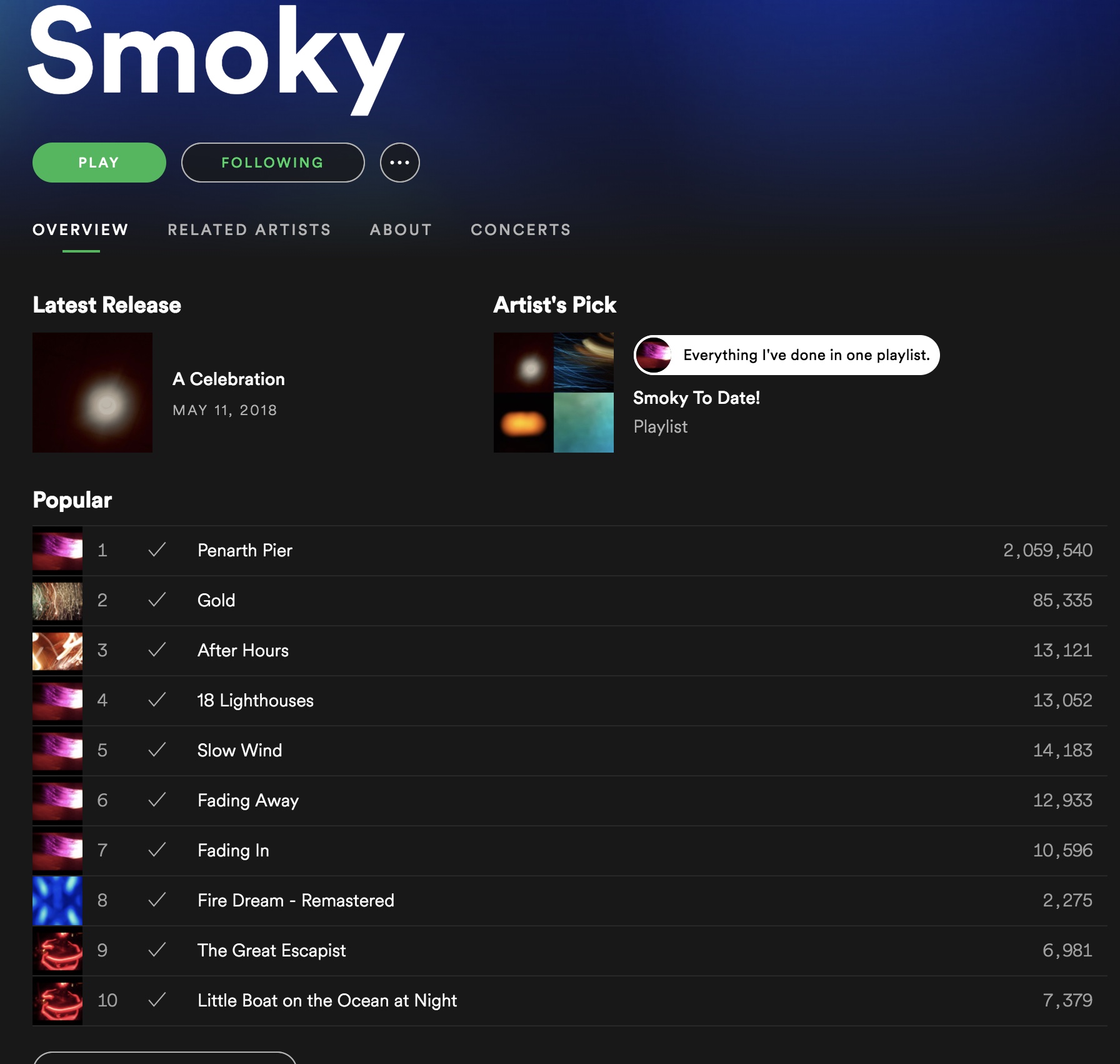Open the Smoky To Date! playlist mosaic cover
Screen dimensions: 1120x1064
[554, 393]
